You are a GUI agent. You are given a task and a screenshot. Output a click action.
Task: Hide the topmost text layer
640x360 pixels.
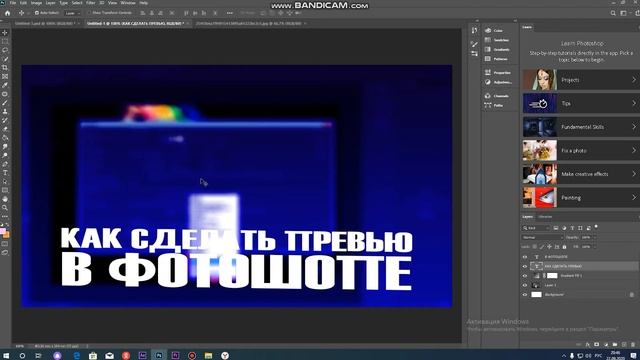(525, 257)
